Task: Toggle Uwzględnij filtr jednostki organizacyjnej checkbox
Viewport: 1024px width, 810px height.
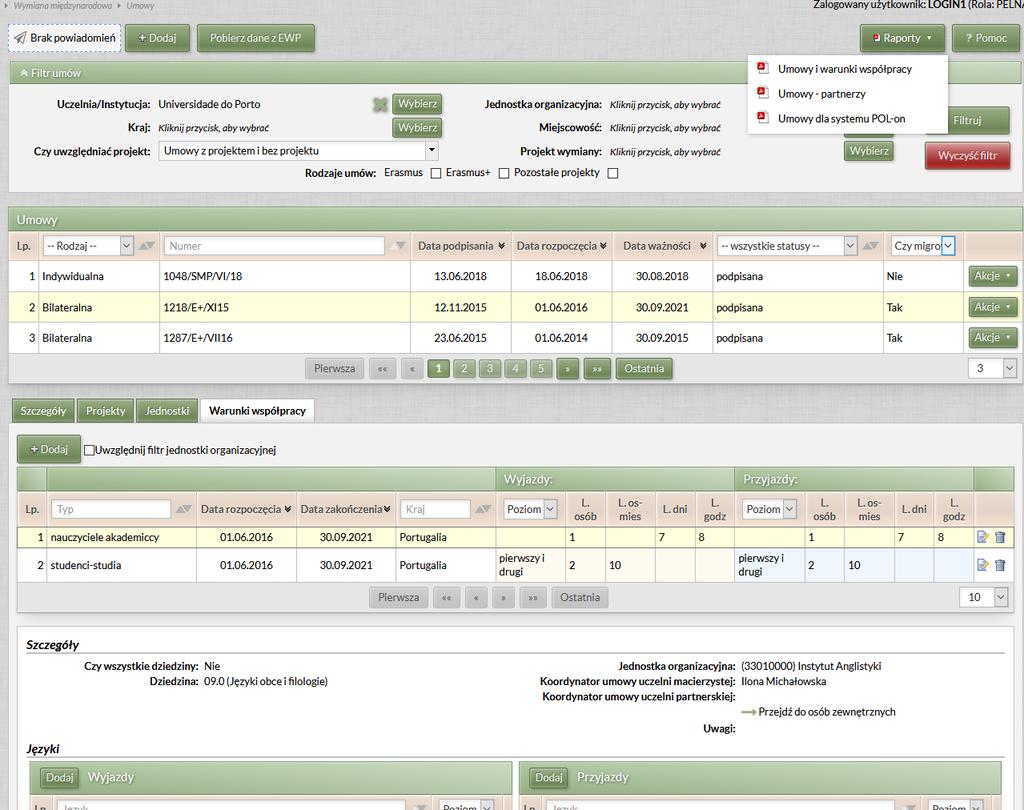Action: click(x=89, y=450)
